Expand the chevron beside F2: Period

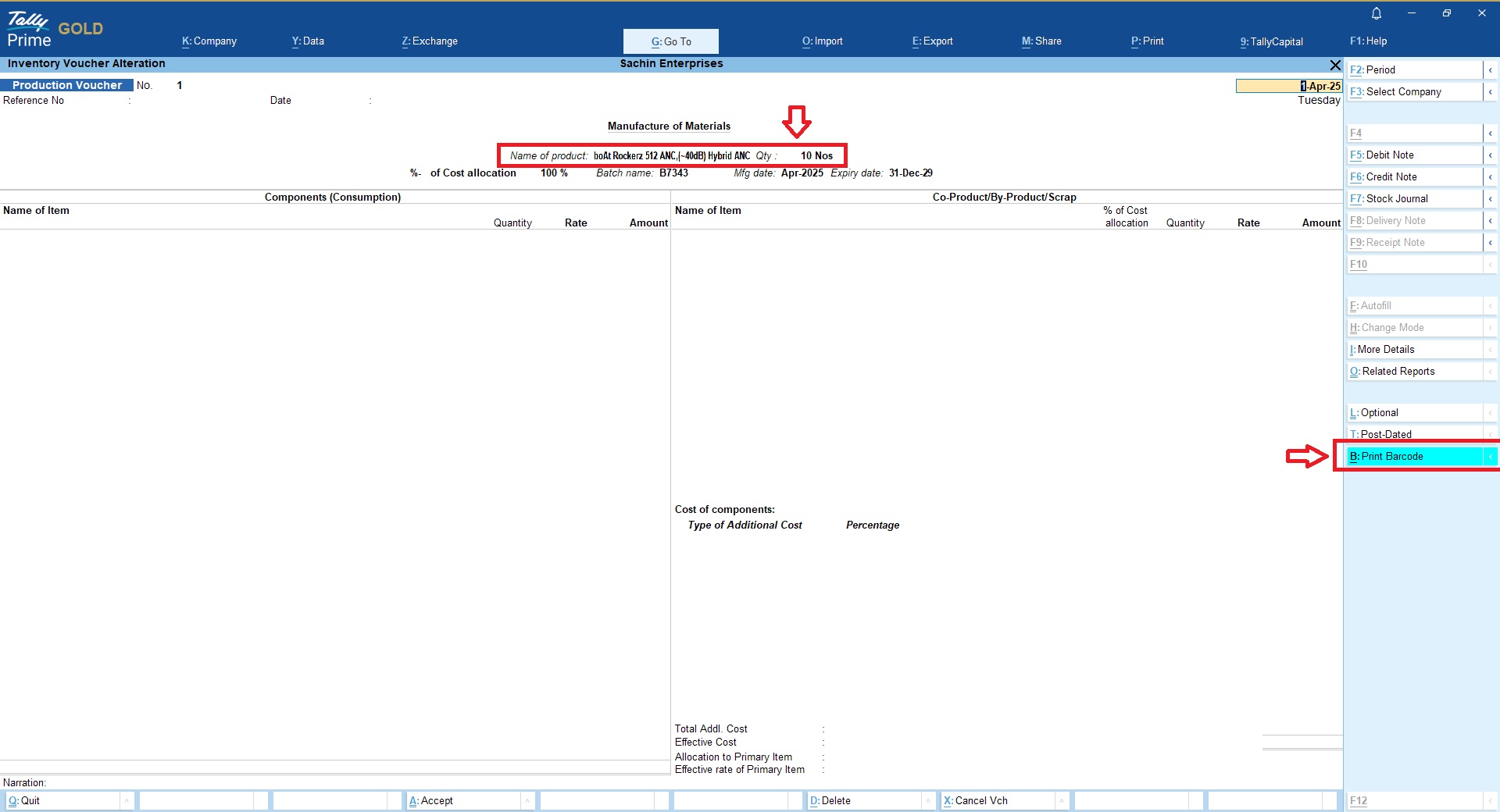1490,70
